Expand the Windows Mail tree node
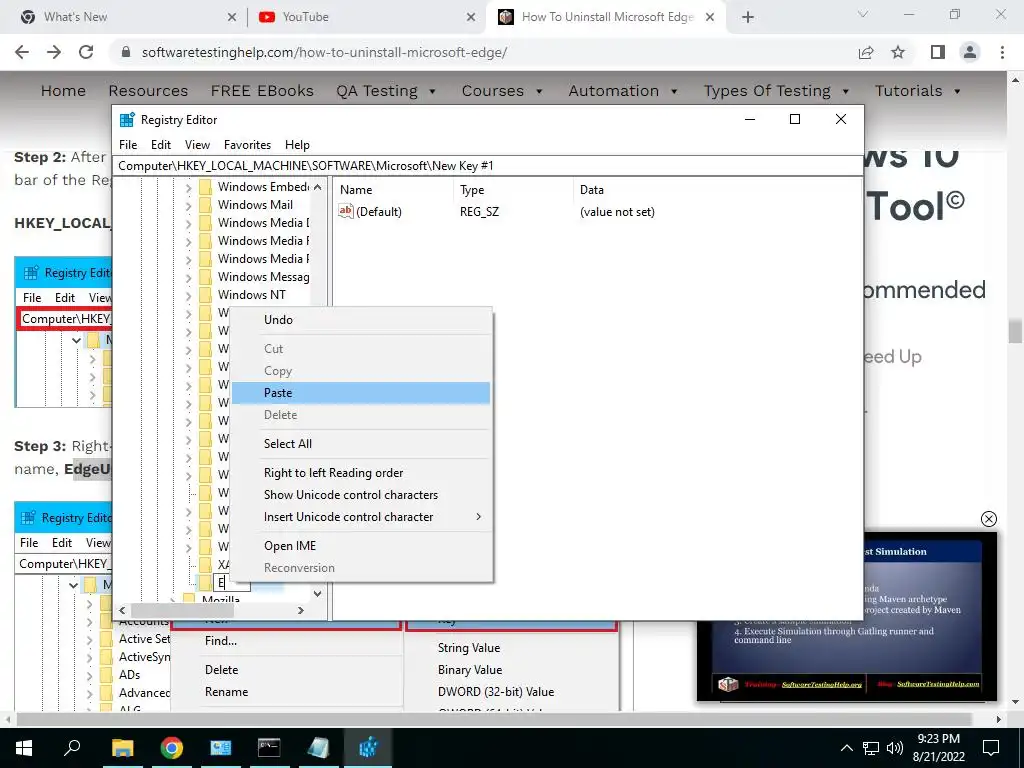 click(188, 206)
